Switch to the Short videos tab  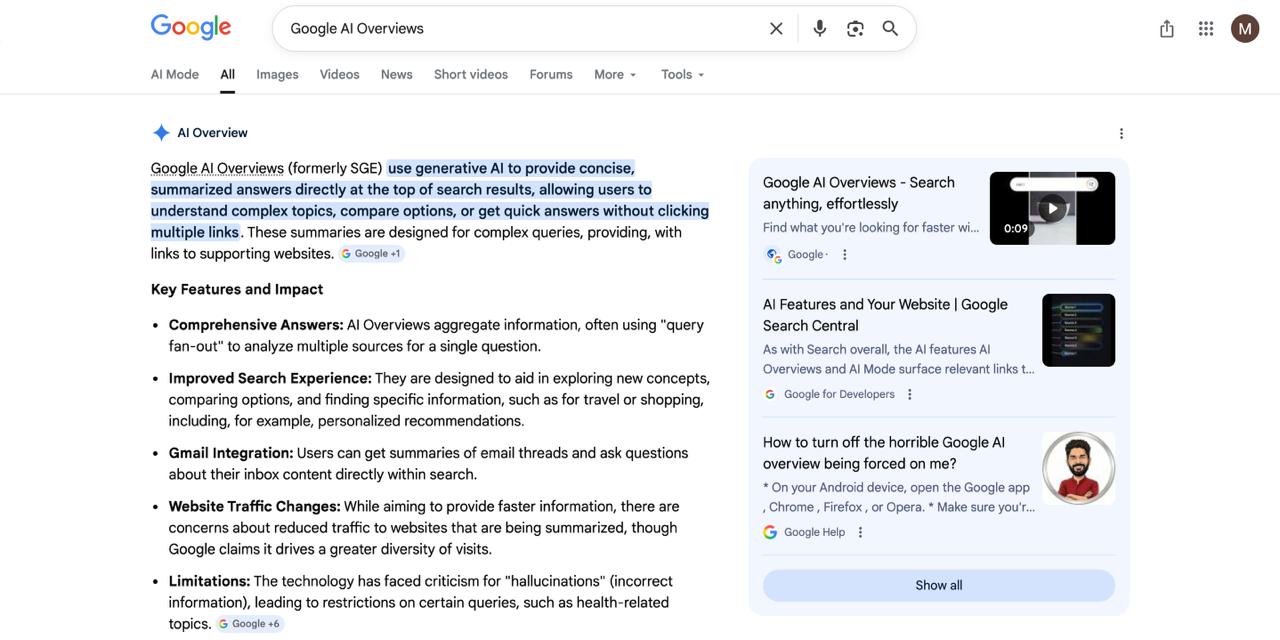pyautogui.click(x=471, y=75)
